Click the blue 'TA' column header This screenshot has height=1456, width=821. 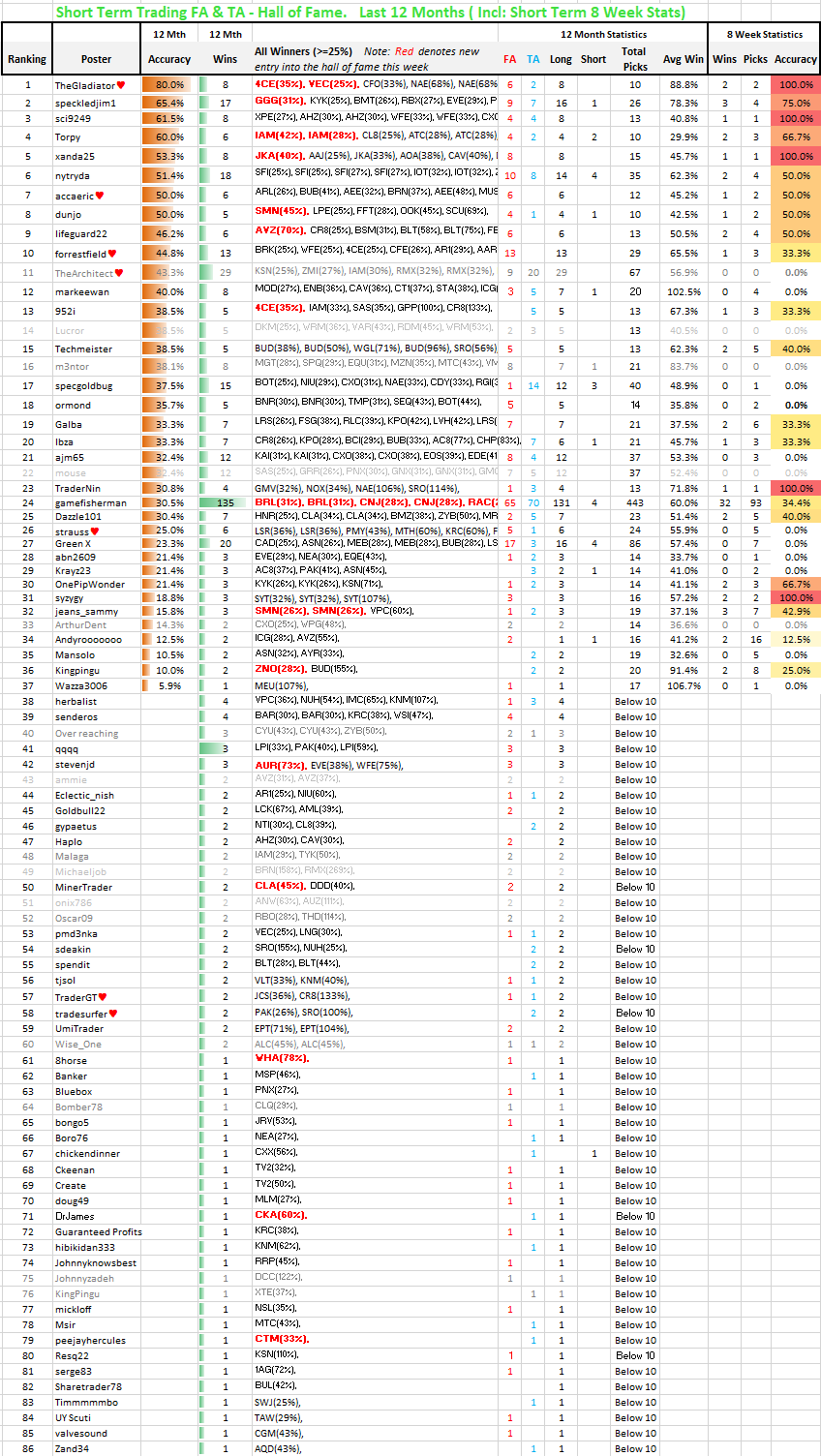pos(533,59)
